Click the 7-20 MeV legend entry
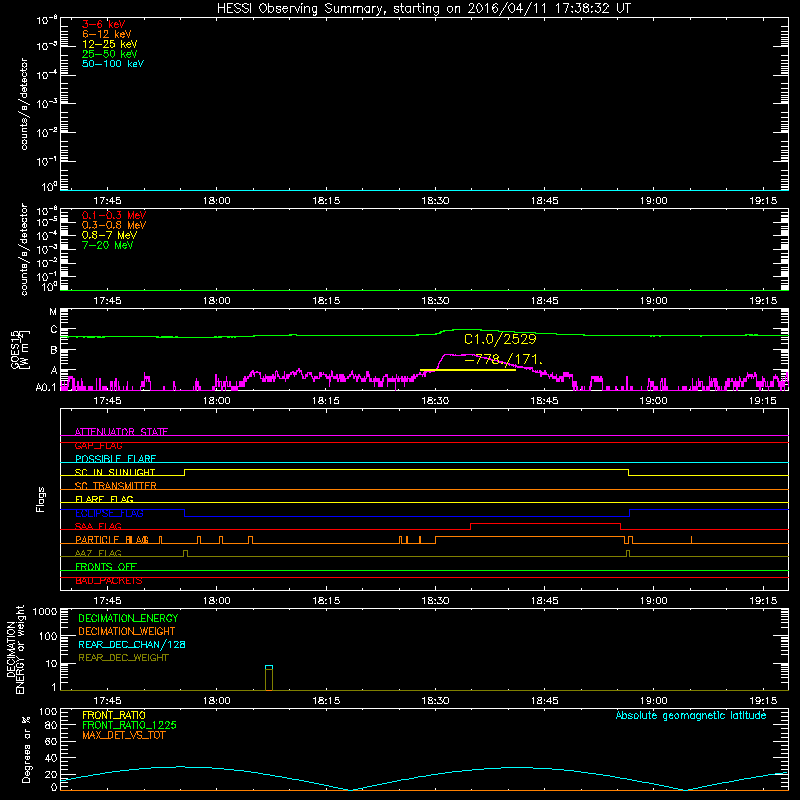This screenshot has height=800, width=800. (108, 245)
